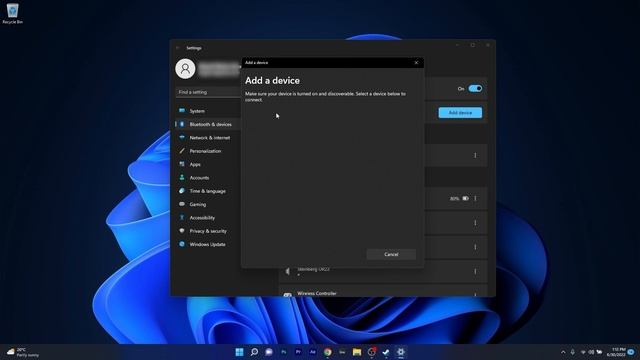The image size is (640, 360).
Task: Click the Privacy & security shield icon
Action: click(182, 231)
